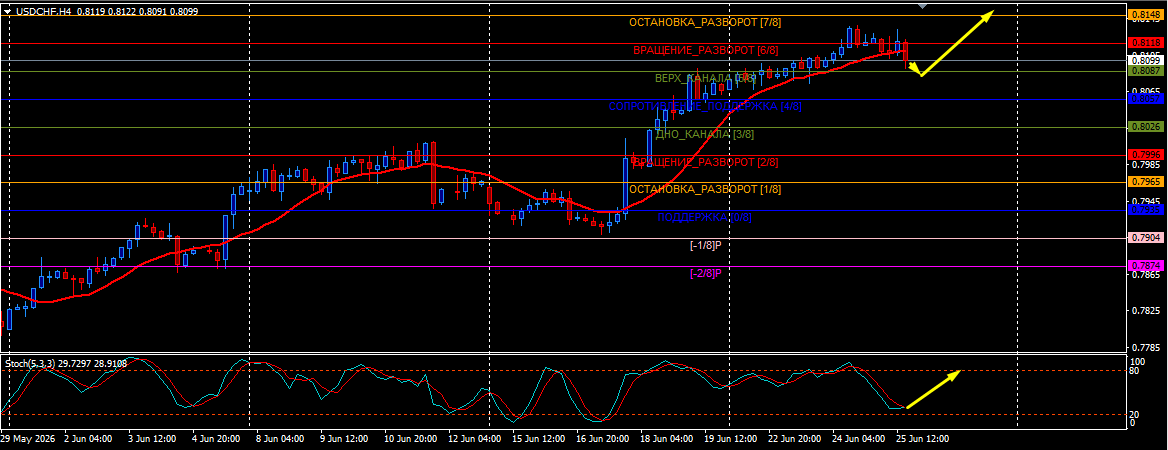1168x450 pixels.
Task: Click the green 0.8087 price tag
Action: point(1146,71)
